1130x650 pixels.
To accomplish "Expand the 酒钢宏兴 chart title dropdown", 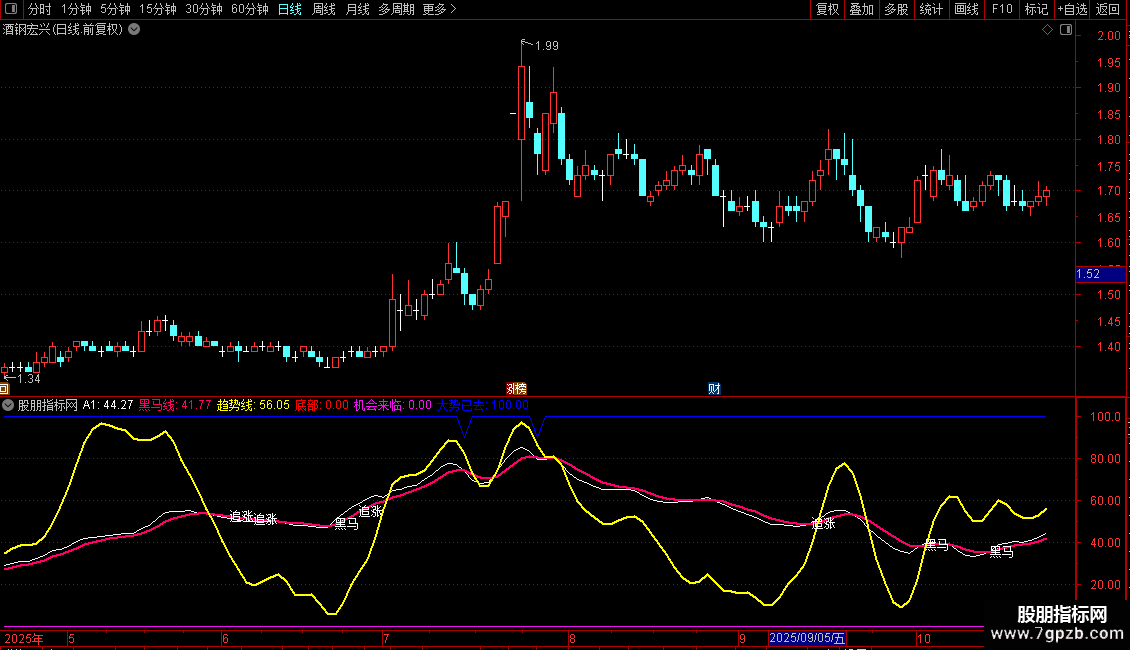I will [x=134, y=30].
